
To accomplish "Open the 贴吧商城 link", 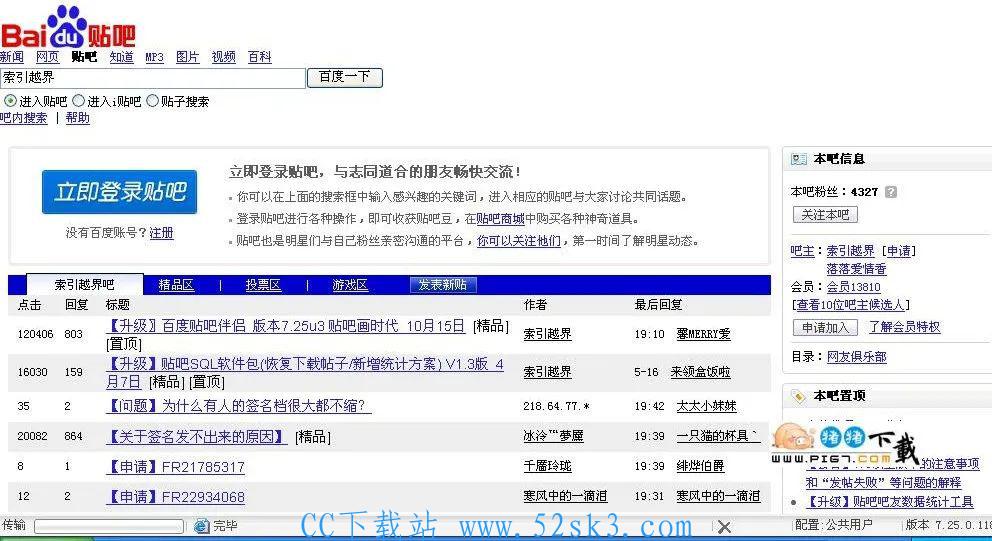I will pyautogui.click(x=500, y=219).
